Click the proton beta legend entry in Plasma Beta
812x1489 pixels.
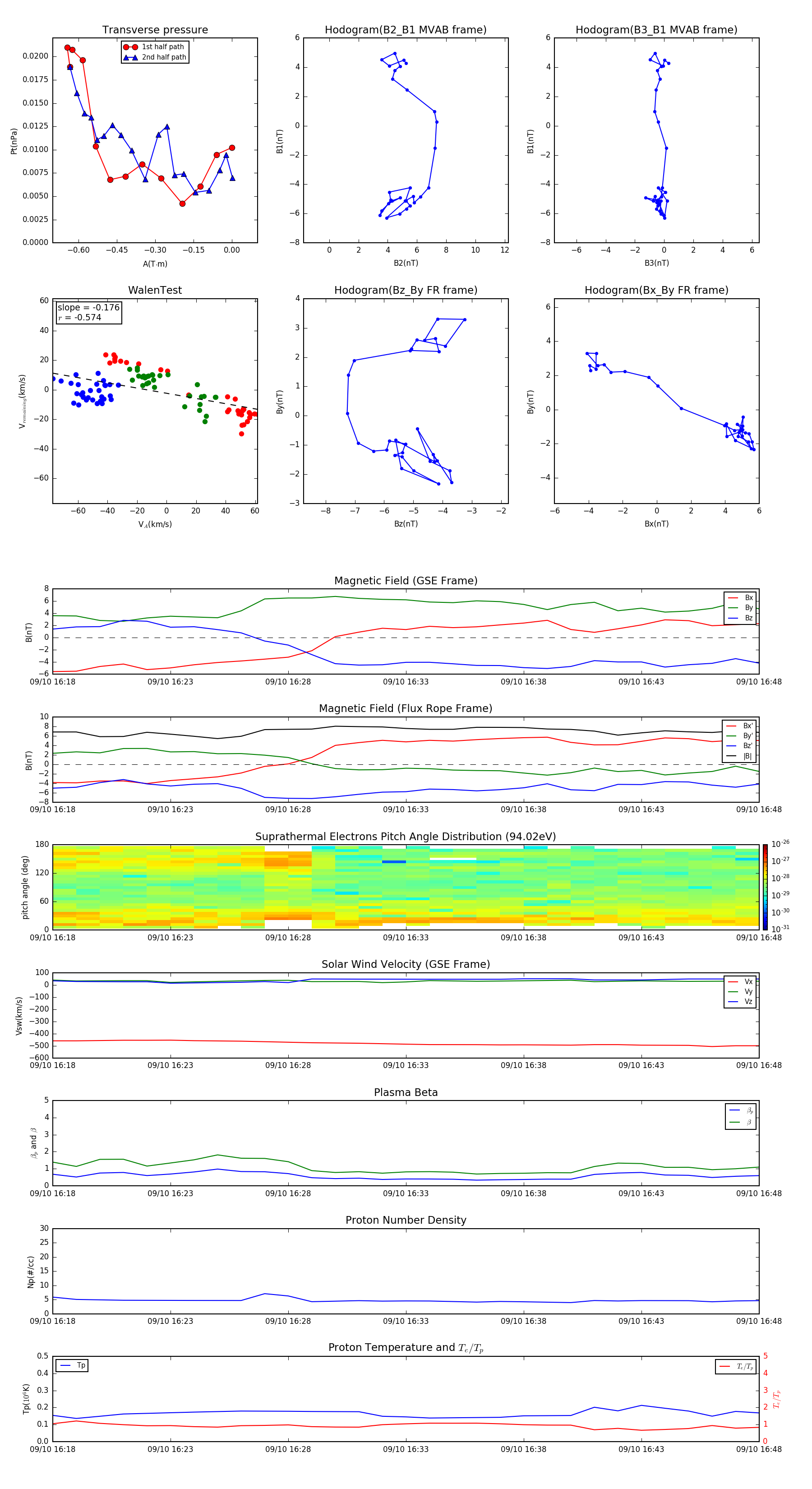pyautogui.click(x=741, y=1110)
